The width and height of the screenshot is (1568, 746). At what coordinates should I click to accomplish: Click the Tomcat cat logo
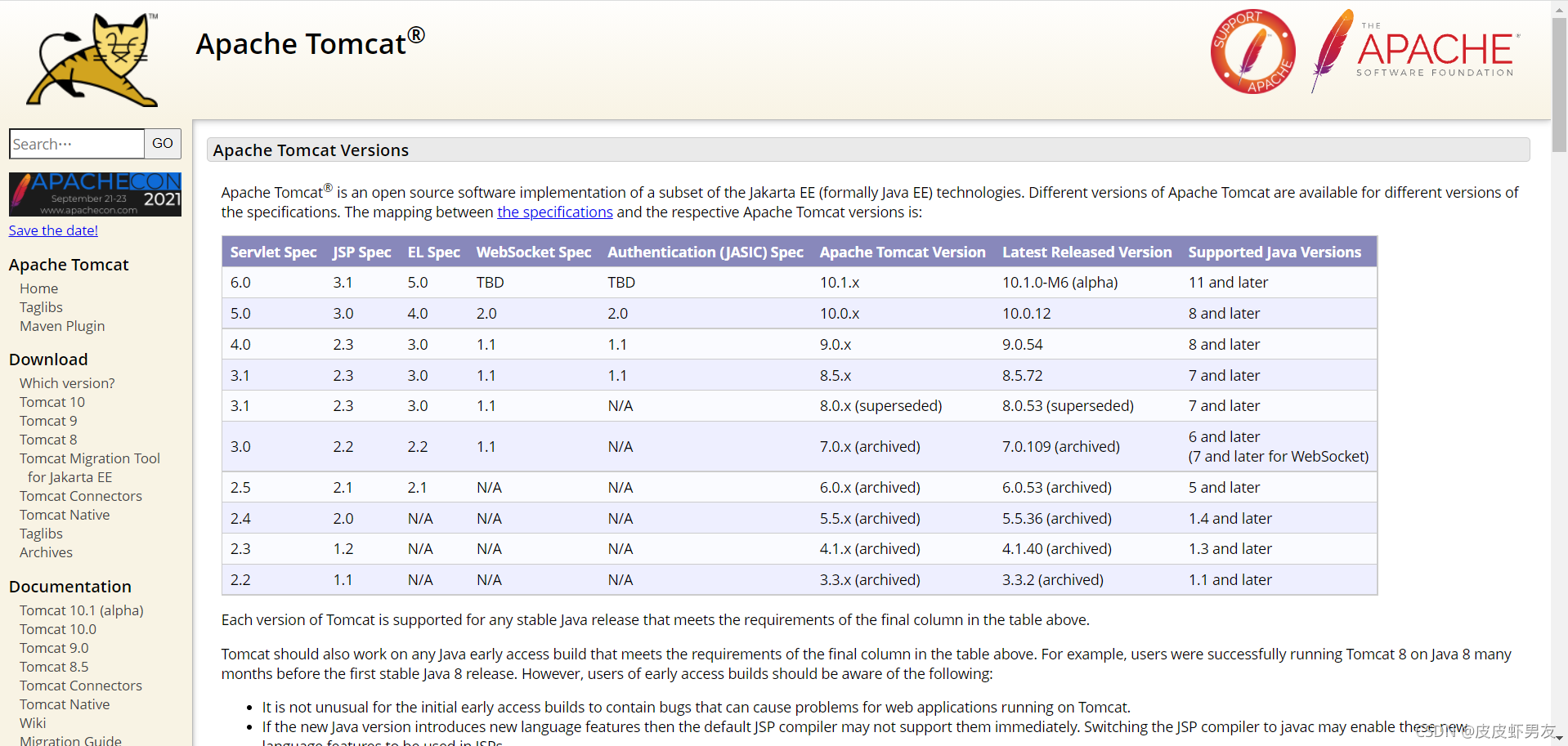[x=92, y=59]
